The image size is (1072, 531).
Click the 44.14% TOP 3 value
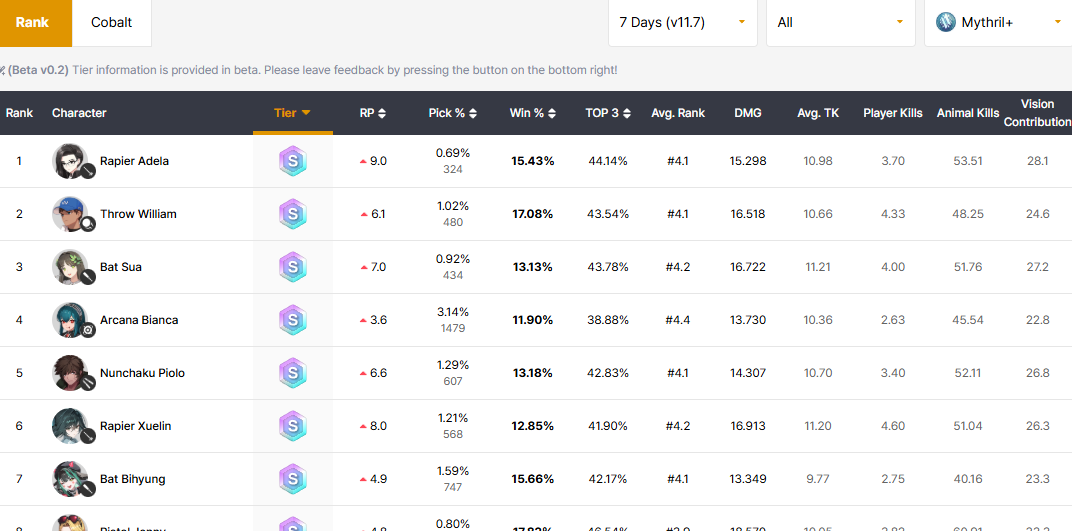608,161
